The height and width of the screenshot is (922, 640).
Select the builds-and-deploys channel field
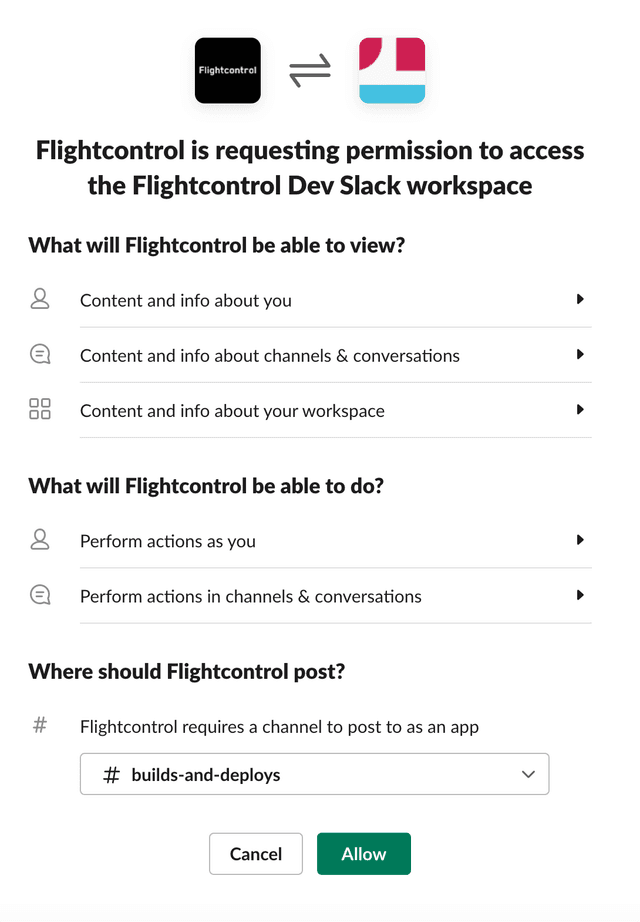pos(314,773)
